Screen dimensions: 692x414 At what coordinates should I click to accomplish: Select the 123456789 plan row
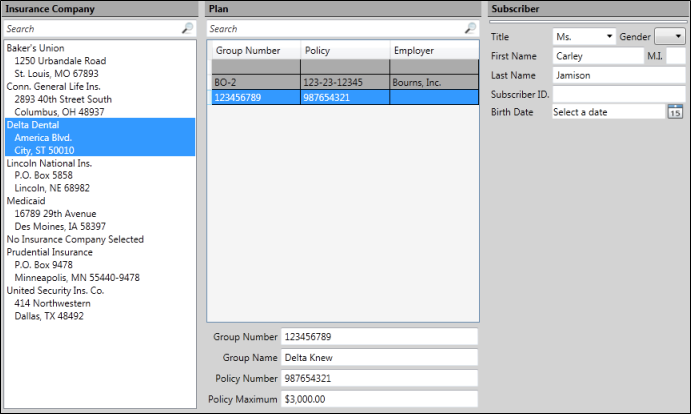345,98
